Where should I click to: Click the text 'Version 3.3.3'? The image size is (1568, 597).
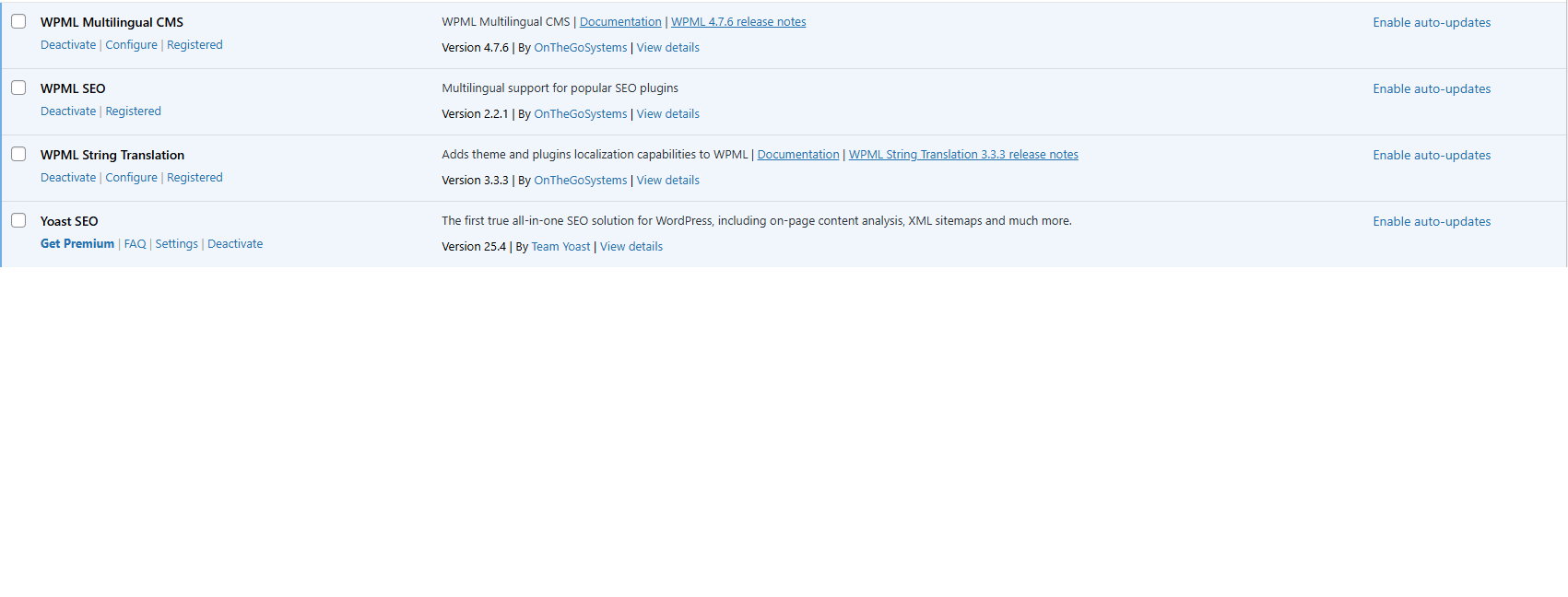click(475, 181)
